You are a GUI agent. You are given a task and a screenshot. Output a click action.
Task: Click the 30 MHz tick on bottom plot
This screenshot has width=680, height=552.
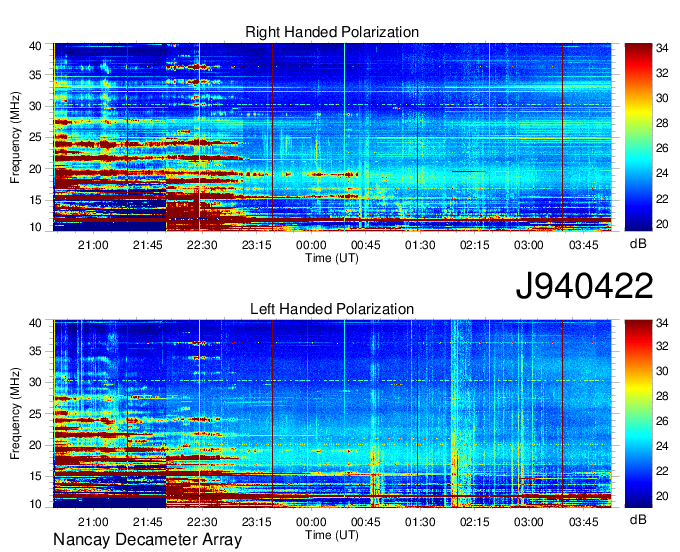click(36, 382)
